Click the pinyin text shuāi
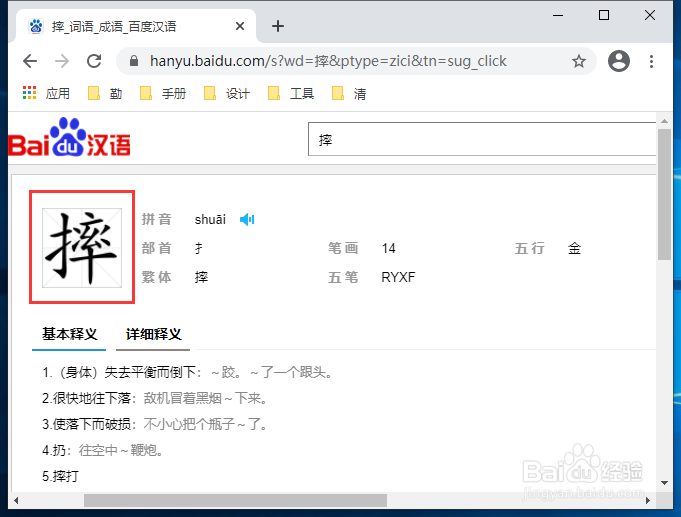 coord(210,219)
